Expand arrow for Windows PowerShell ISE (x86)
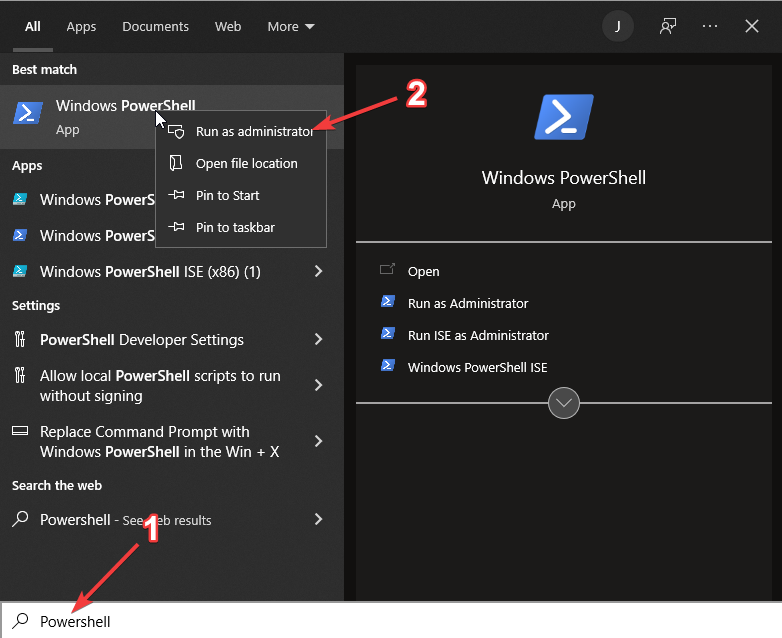Screen dimensions: 782x638 click(x=318, y=271)
